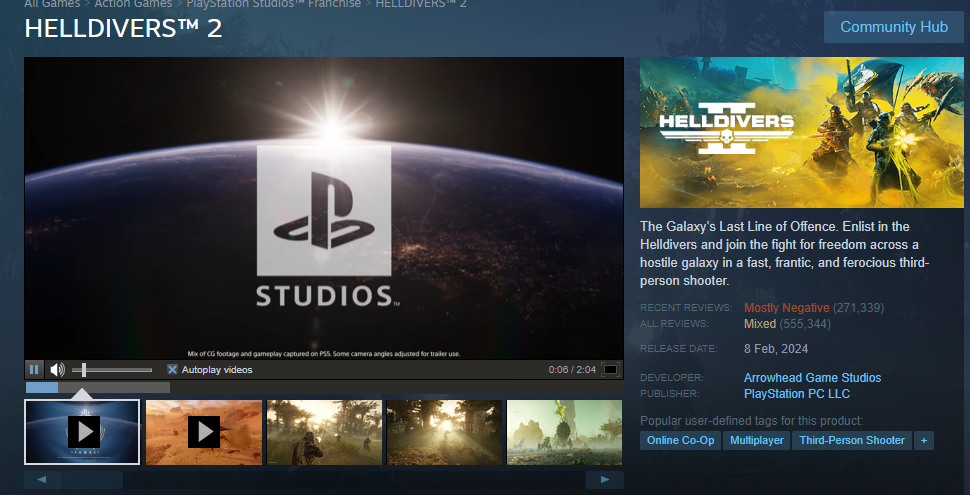The height and width of the screenshot is (495, 970).
Task: Enter fullscreen video mode
Action: (611, 369)
